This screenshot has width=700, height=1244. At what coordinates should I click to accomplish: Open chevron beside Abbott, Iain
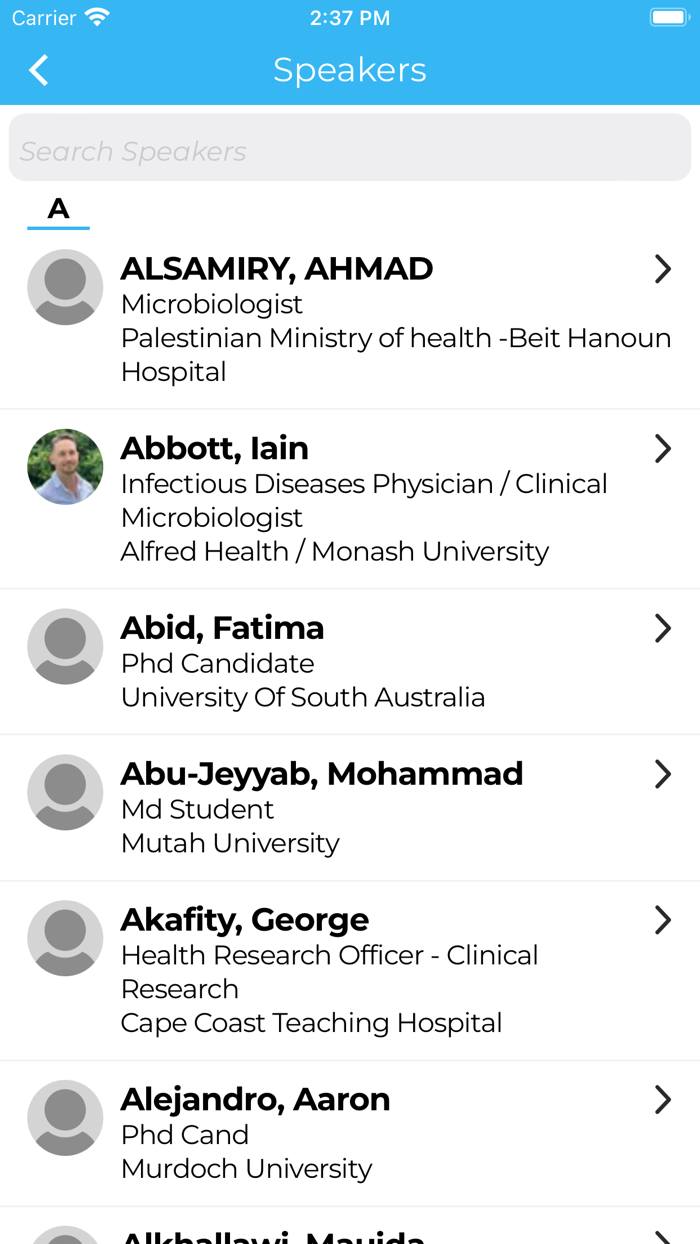click(662, 449)
